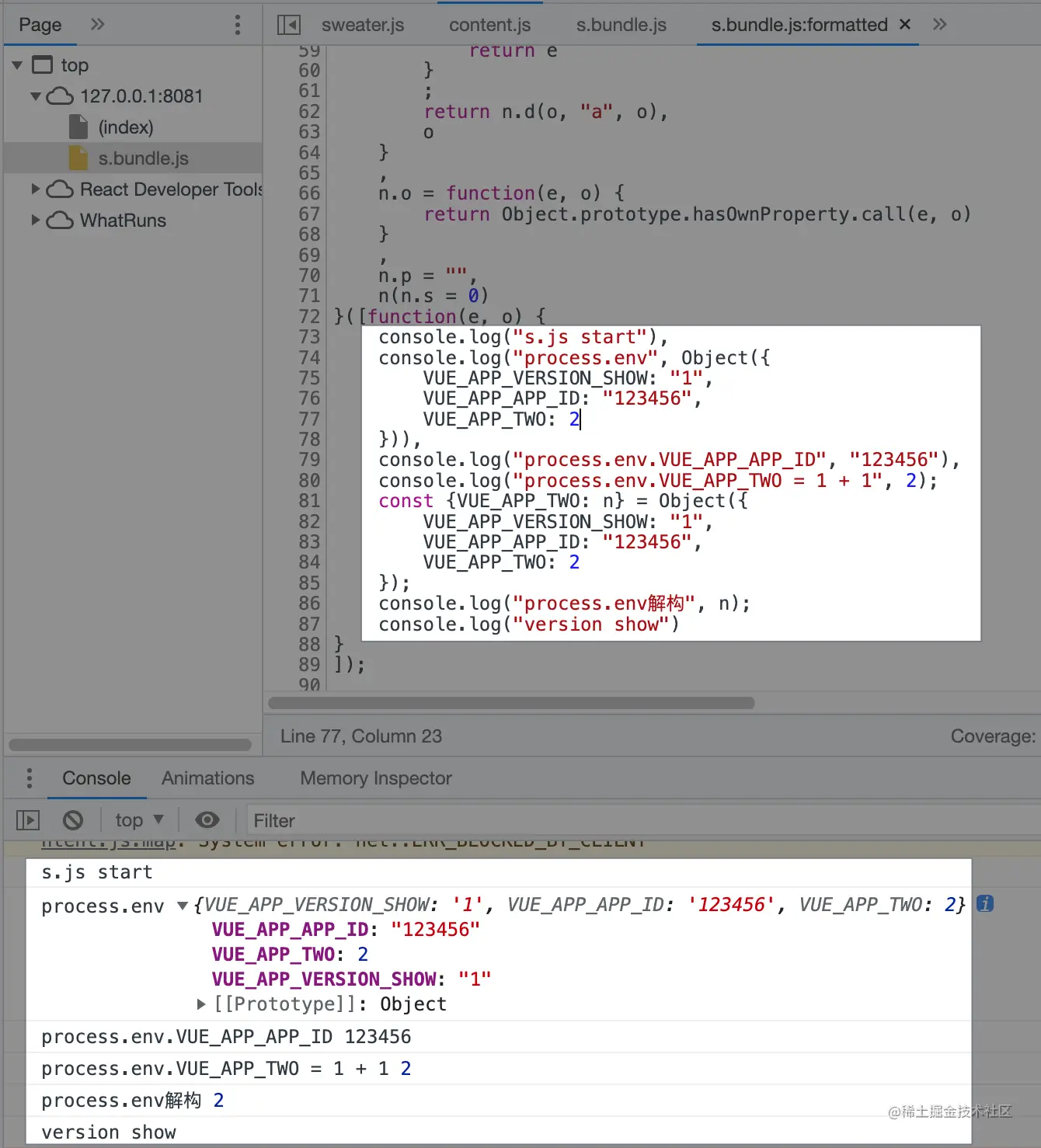Collapse the 127.0.0.1:8081 tree node
Image resolution: width=1041 pixels, height=1148 pixels.
pyautogui.click(x=36, y=96)
